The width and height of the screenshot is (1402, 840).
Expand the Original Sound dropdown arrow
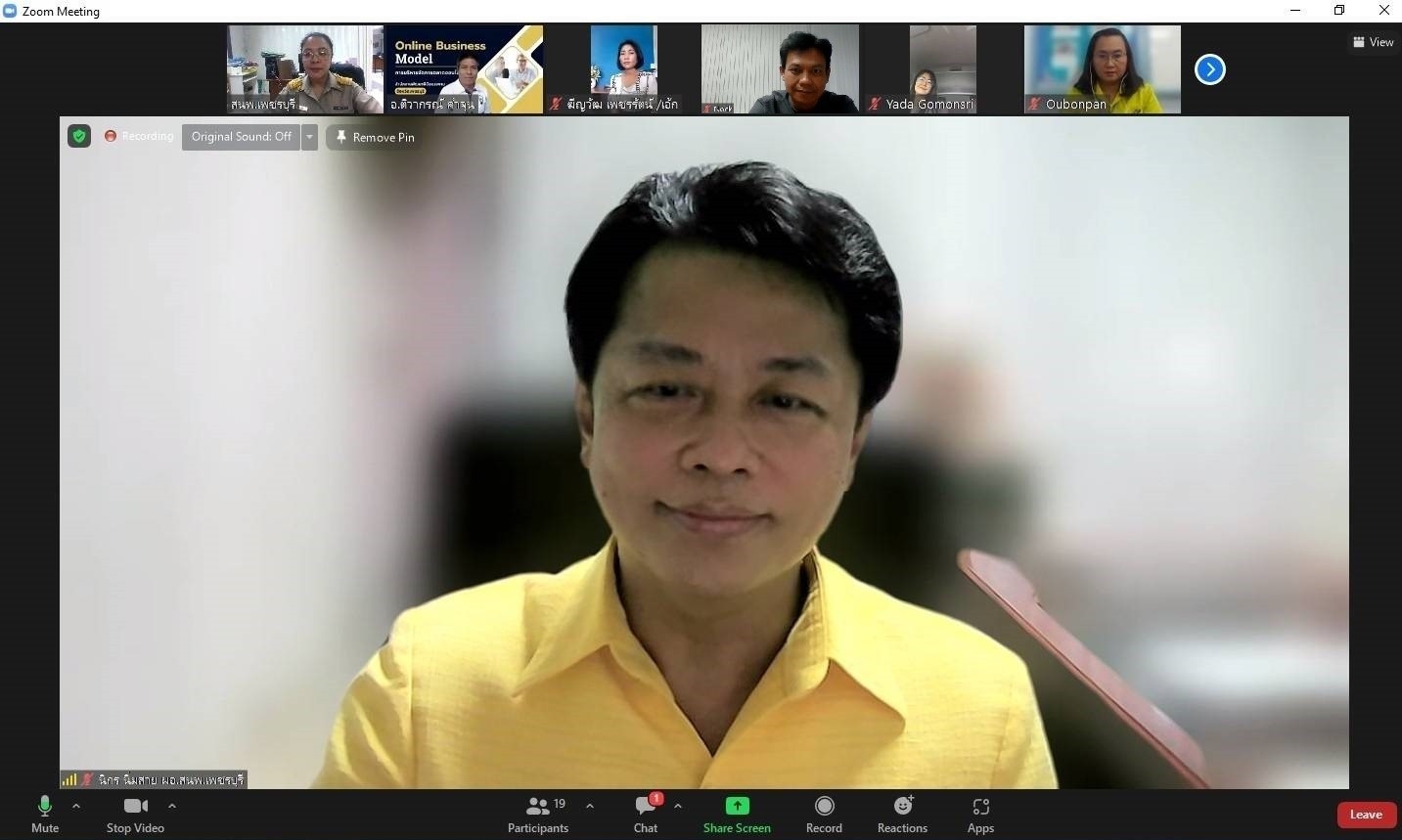point(310,137)
